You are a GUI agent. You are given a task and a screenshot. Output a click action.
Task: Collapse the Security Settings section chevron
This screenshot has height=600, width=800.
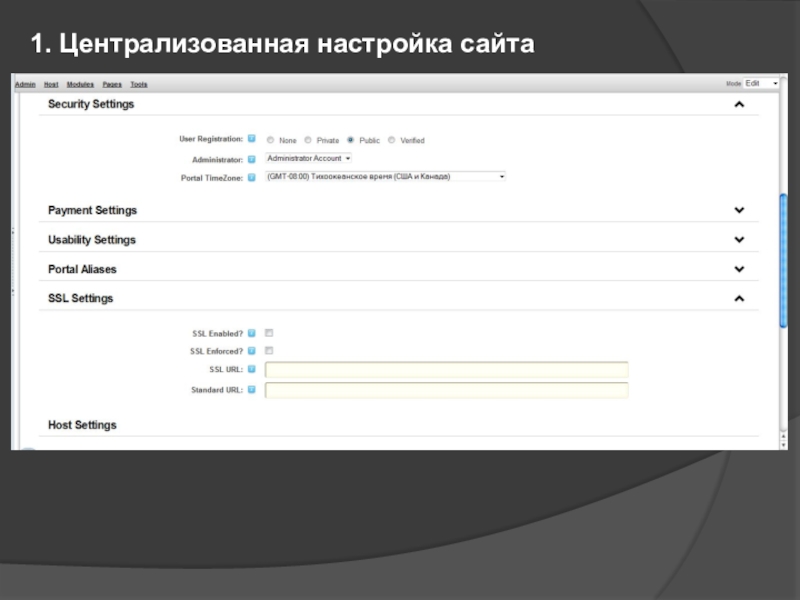pos(739,104)
